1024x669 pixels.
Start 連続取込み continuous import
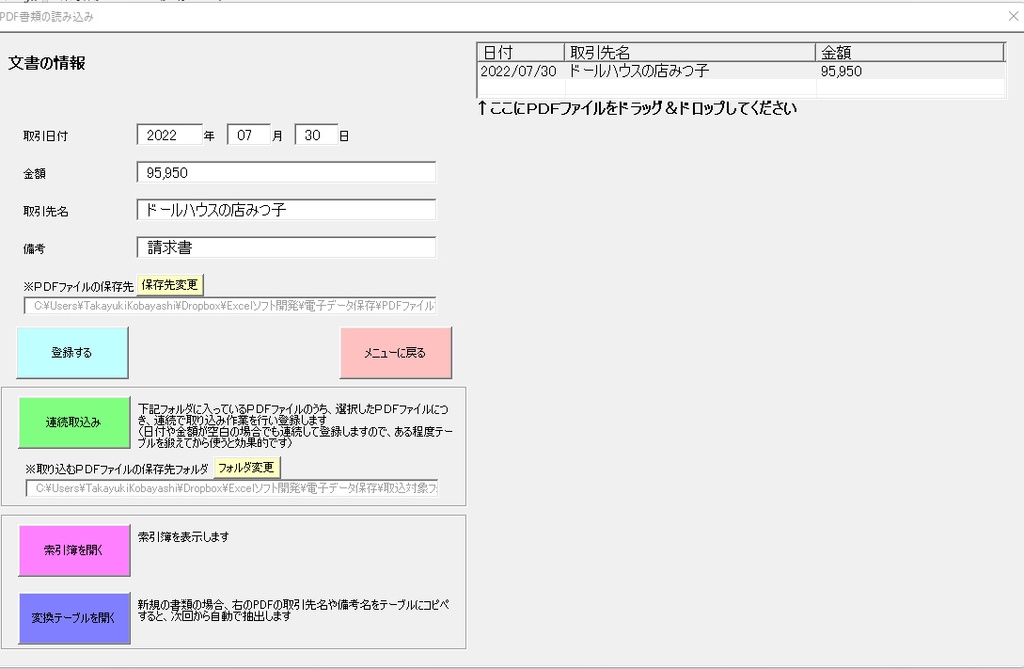tap(73, 422)
